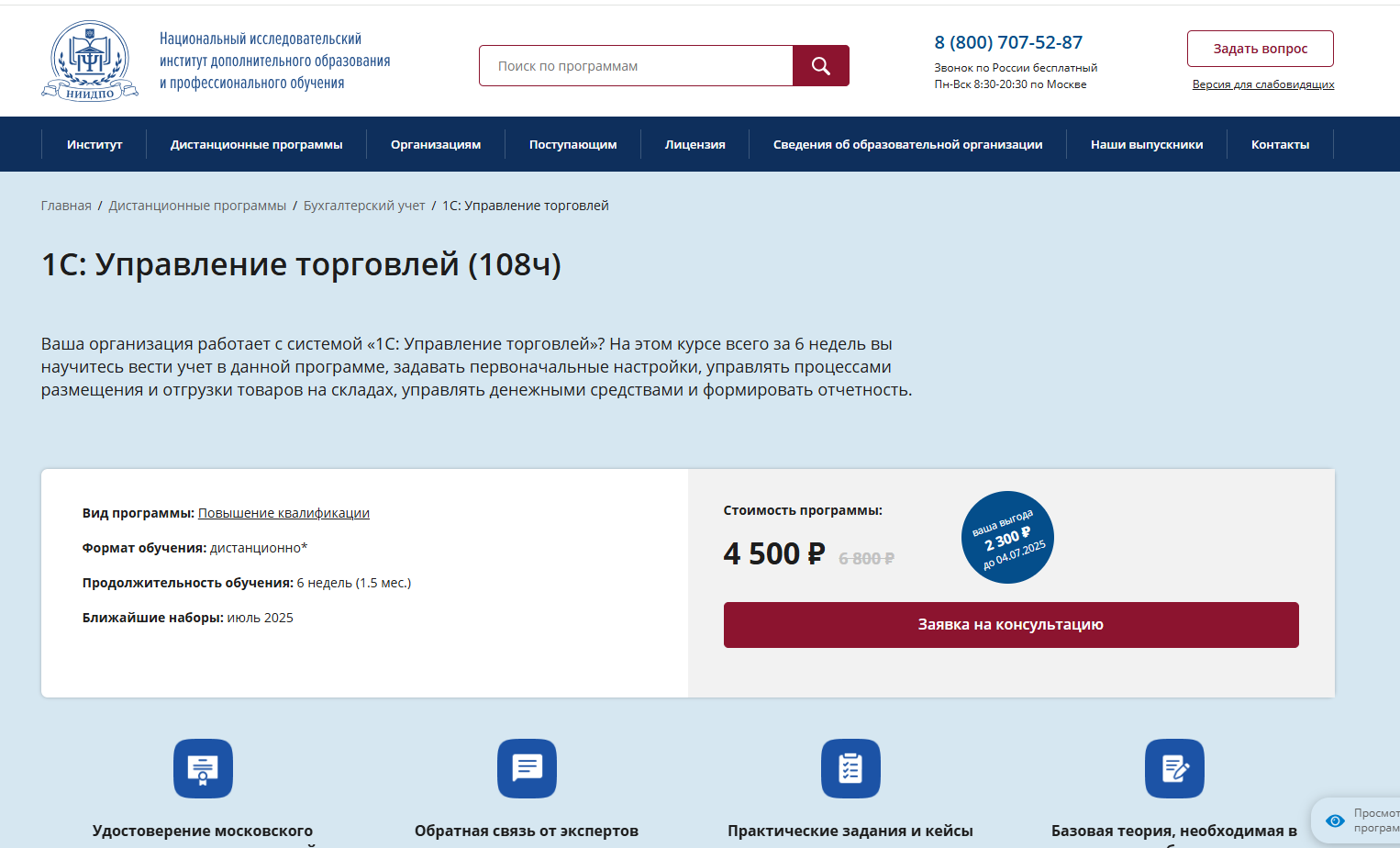The height and width of the screenshot is (848, 1400).
Task: Select Организациям in the navigation bar
Action: 436,144
